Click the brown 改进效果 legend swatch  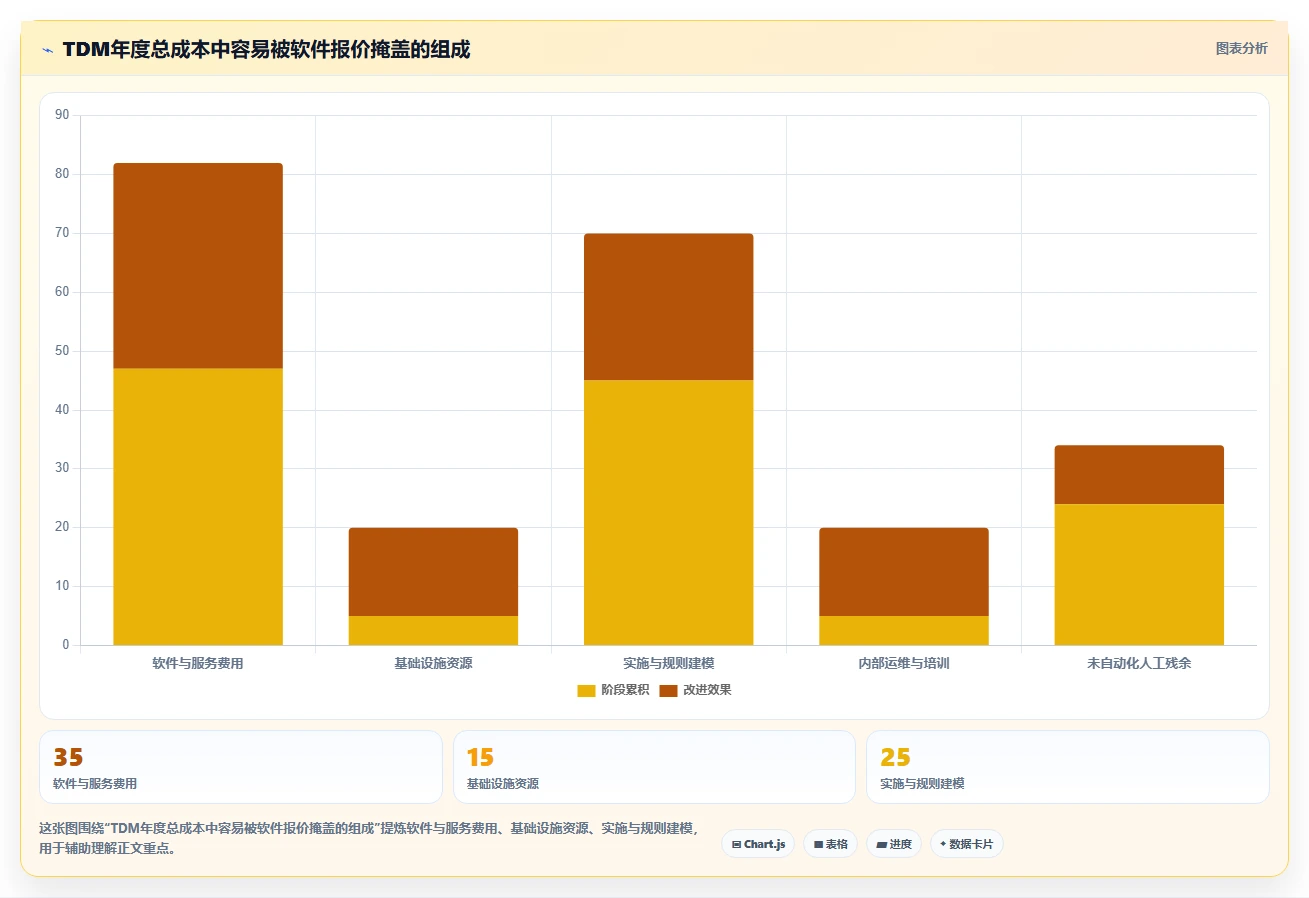tap(668, 690)
